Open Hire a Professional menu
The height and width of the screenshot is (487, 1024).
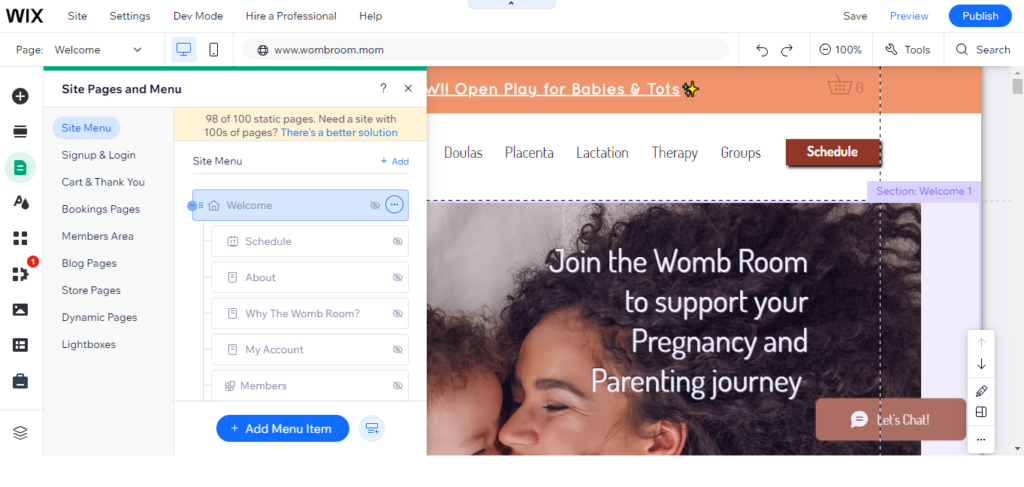click(x=291, y=16)
